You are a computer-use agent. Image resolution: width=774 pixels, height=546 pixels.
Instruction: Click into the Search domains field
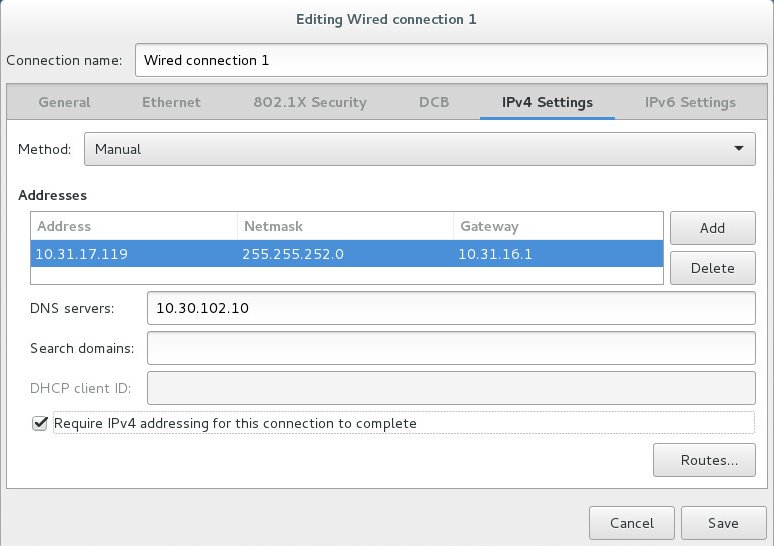pos(451,348)
